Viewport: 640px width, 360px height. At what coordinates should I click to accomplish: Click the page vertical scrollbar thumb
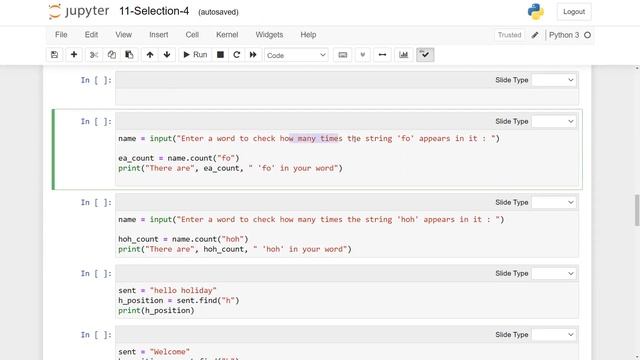click(x=637, y=210)
